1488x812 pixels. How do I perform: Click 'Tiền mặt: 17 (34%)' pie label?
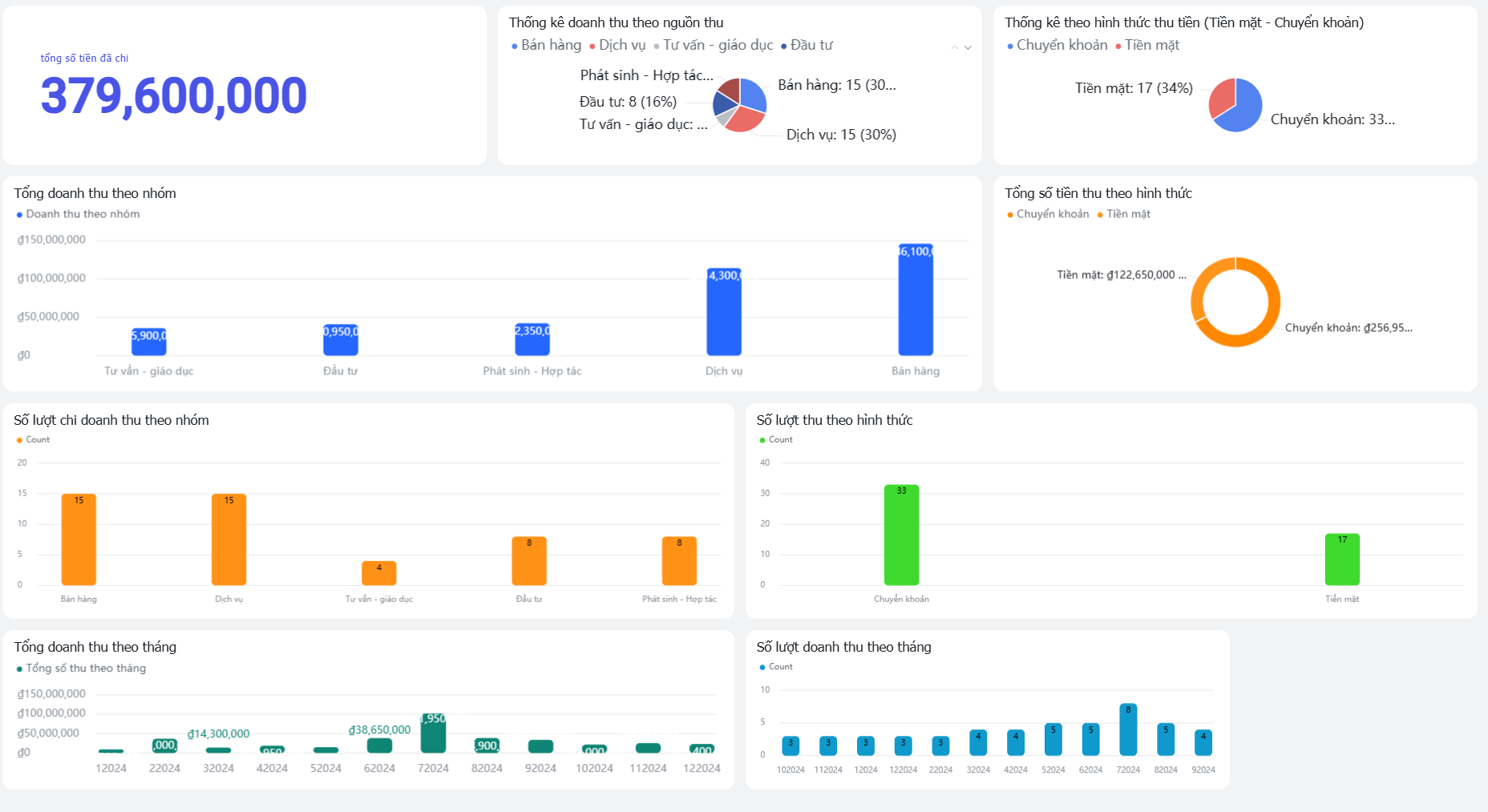coord(1134,88)
